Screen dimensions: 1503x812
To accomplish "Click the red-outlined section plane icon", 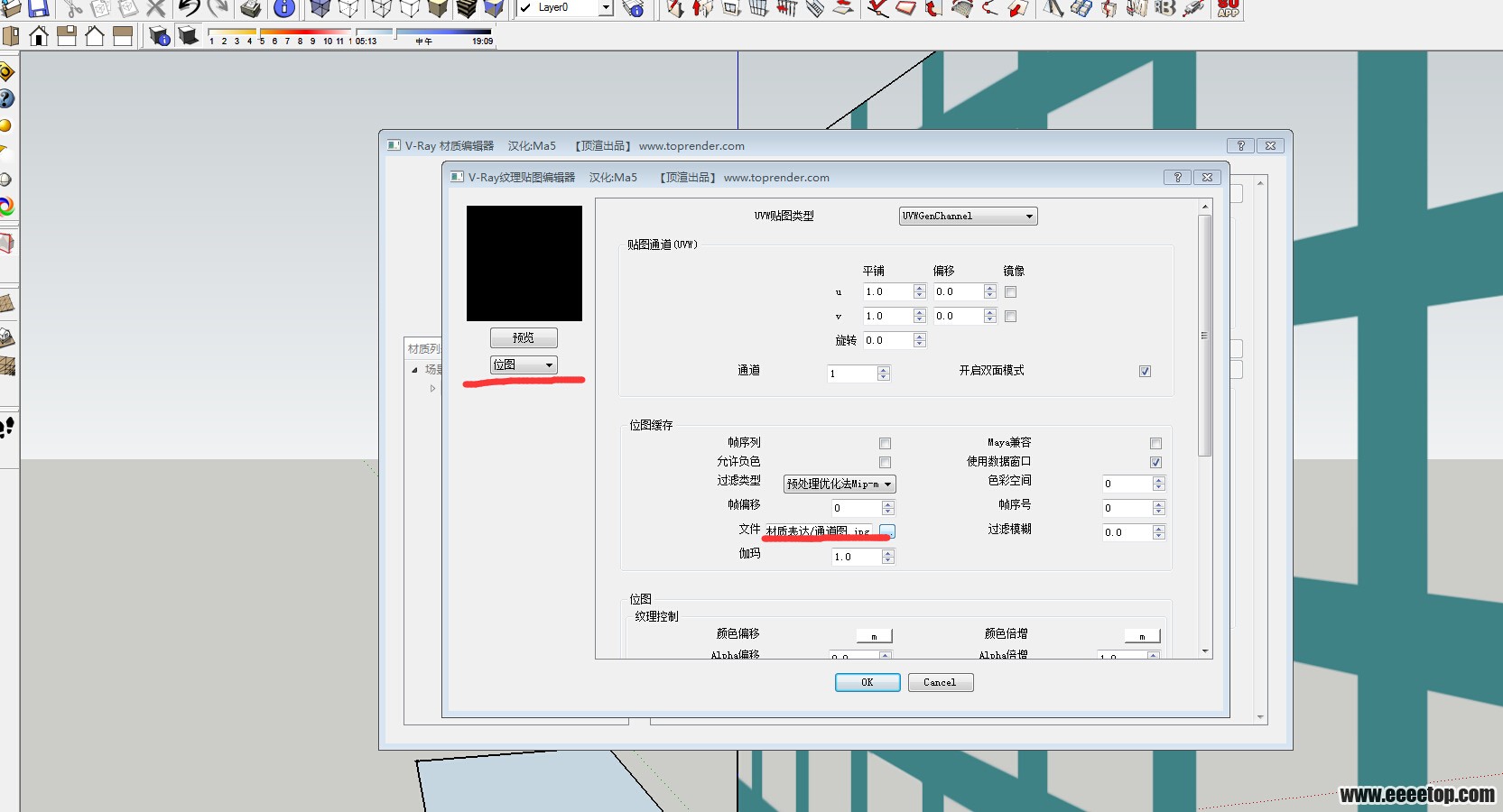I will (x=6, y=243).
